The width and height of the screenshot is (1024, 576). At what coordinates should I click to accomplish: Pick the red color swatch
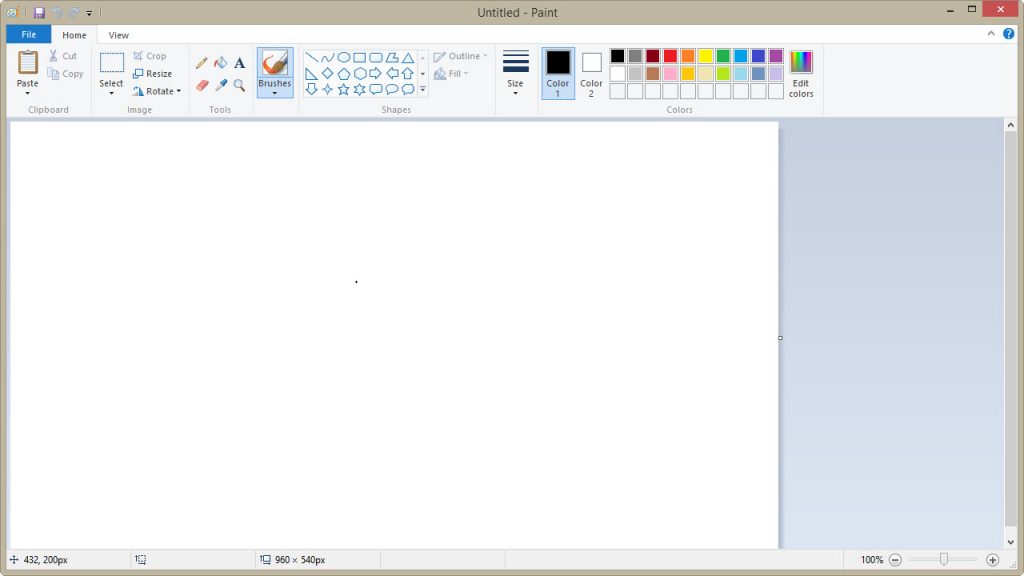click(x=670, y=56)
